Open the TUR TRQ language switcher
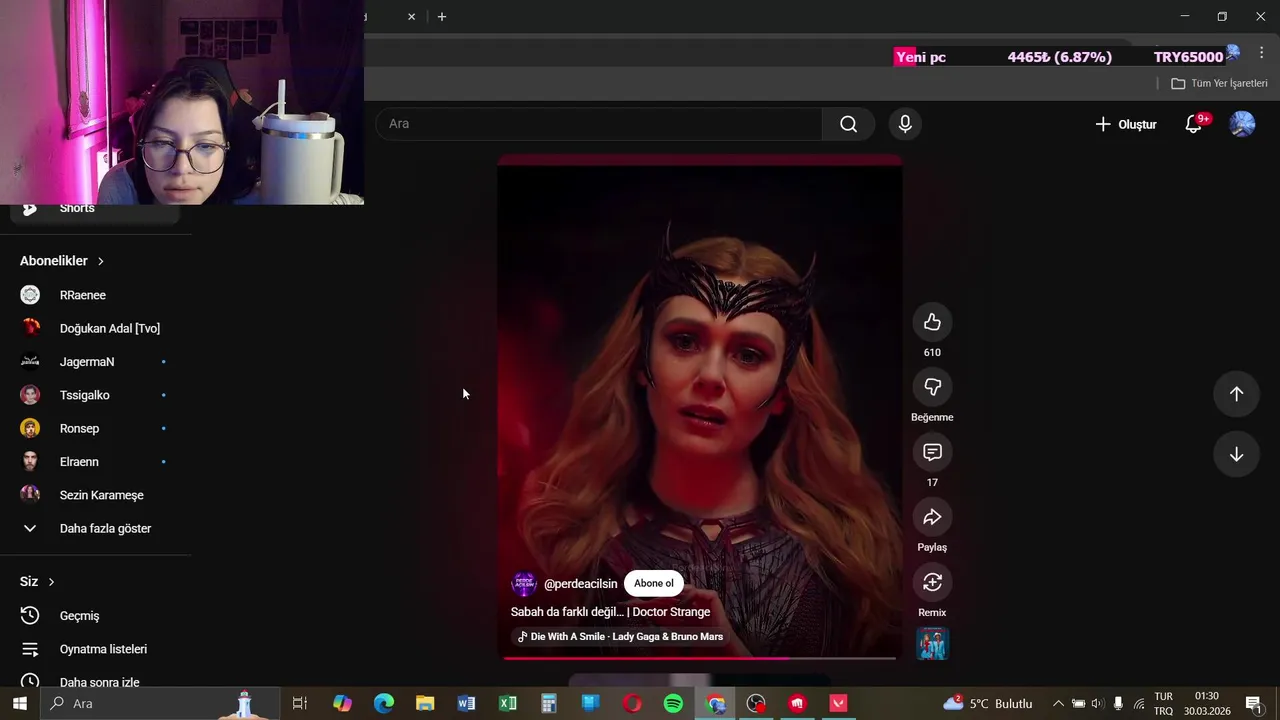 (1164, 704)
